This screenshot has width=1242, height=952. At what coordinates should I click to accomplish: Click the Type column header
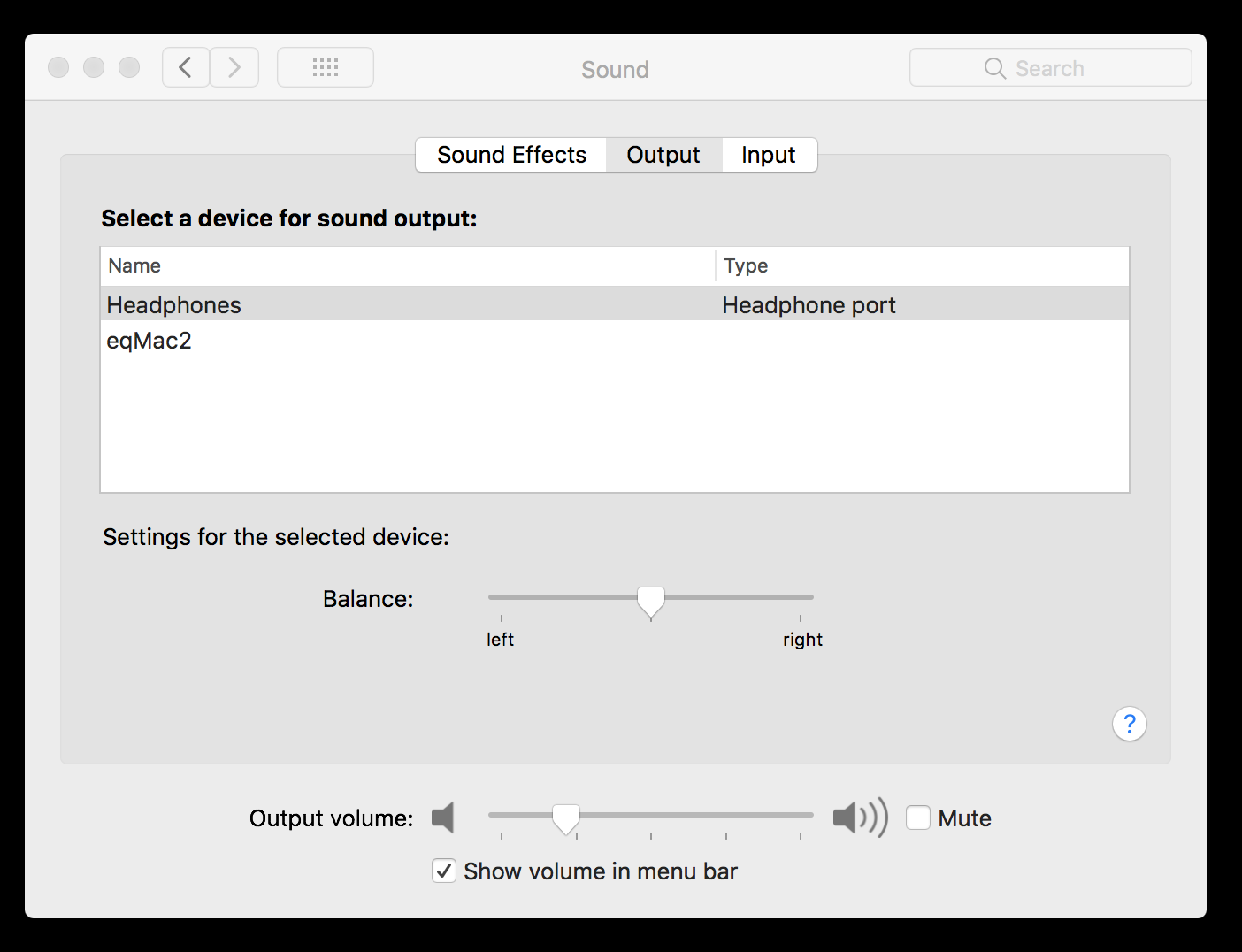coord(923,265)
